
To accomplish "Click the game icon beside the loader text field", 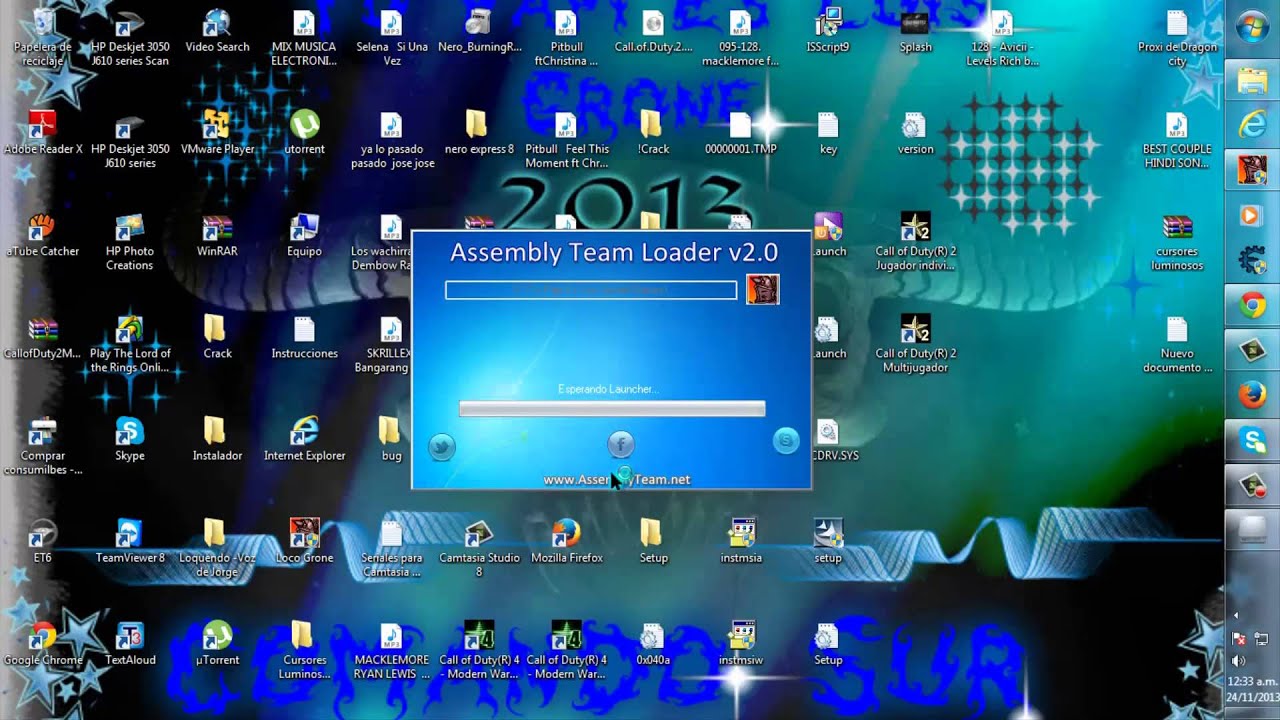I will pyautogui.click(x=762, y=290).
